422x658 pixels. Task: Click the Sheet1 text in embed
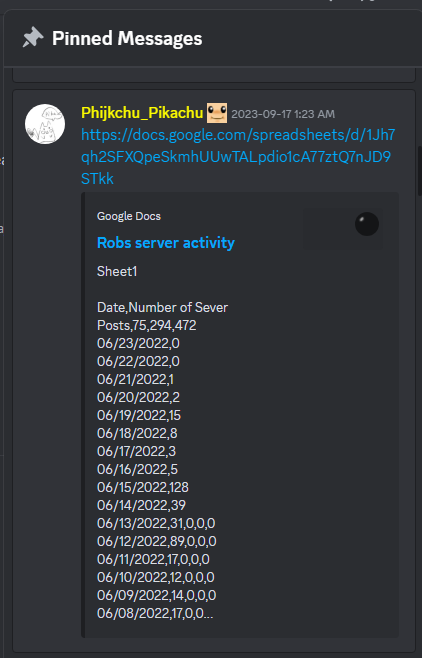point(117,272)
